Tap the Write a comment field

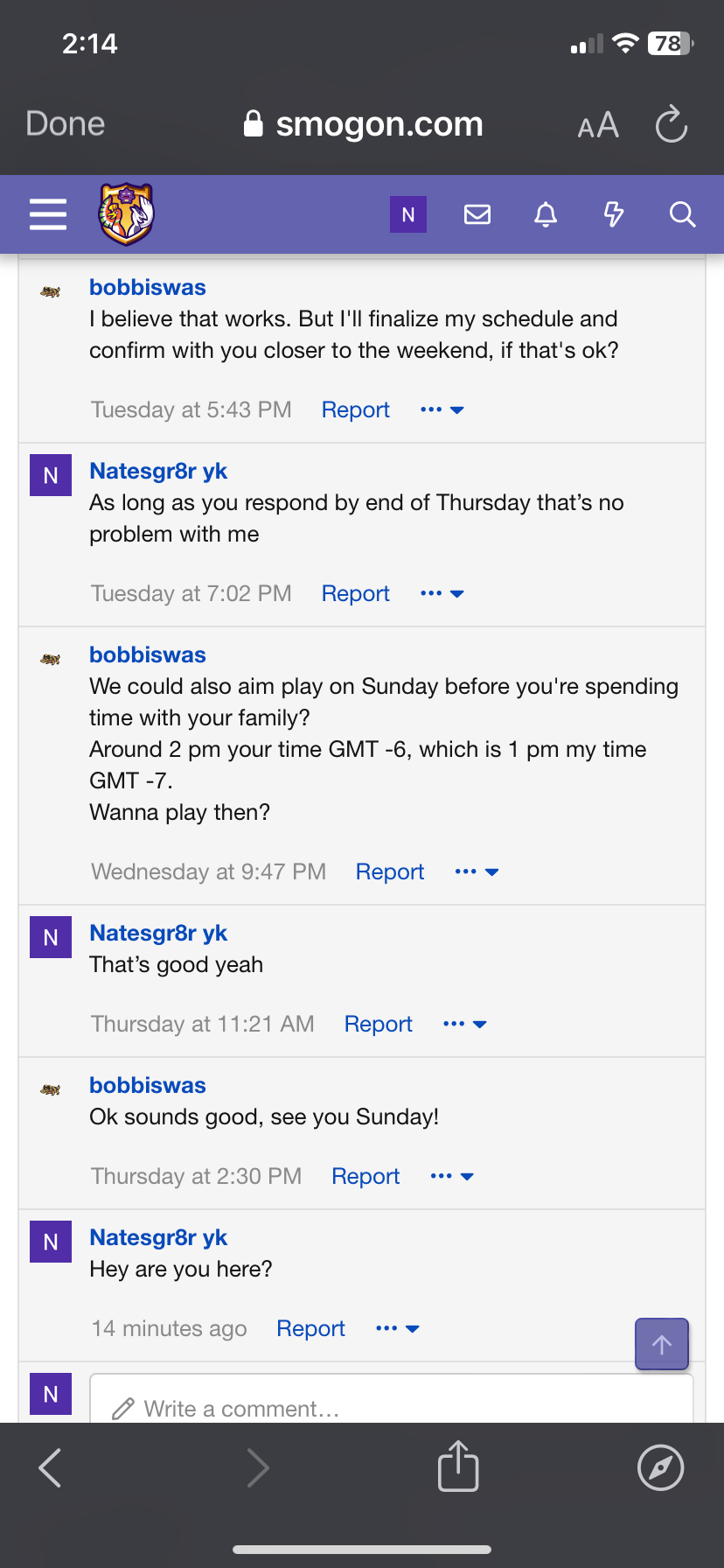click(392, 1400)
